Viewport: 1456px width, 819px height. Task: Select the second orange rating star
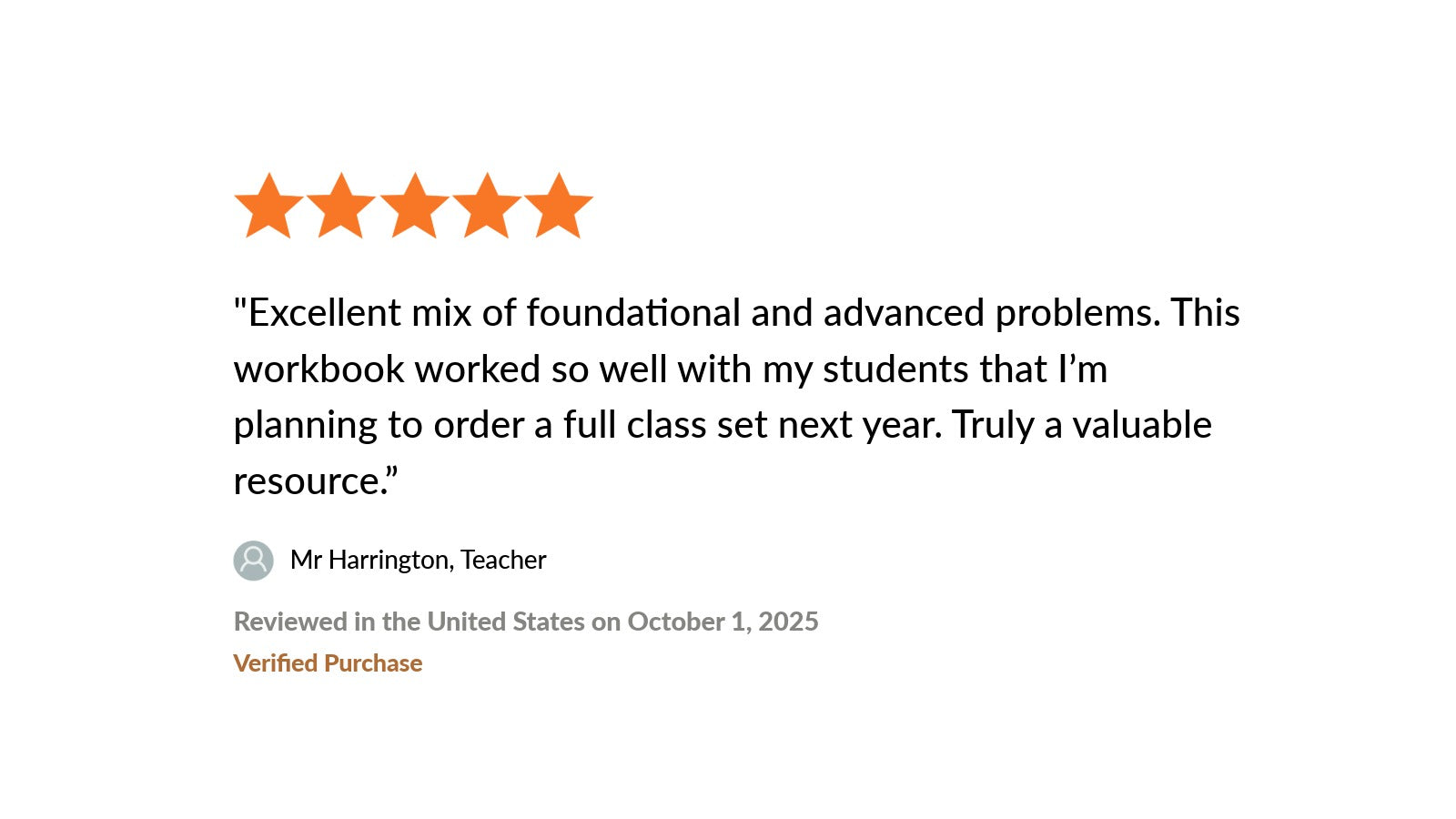click(341, 207)
